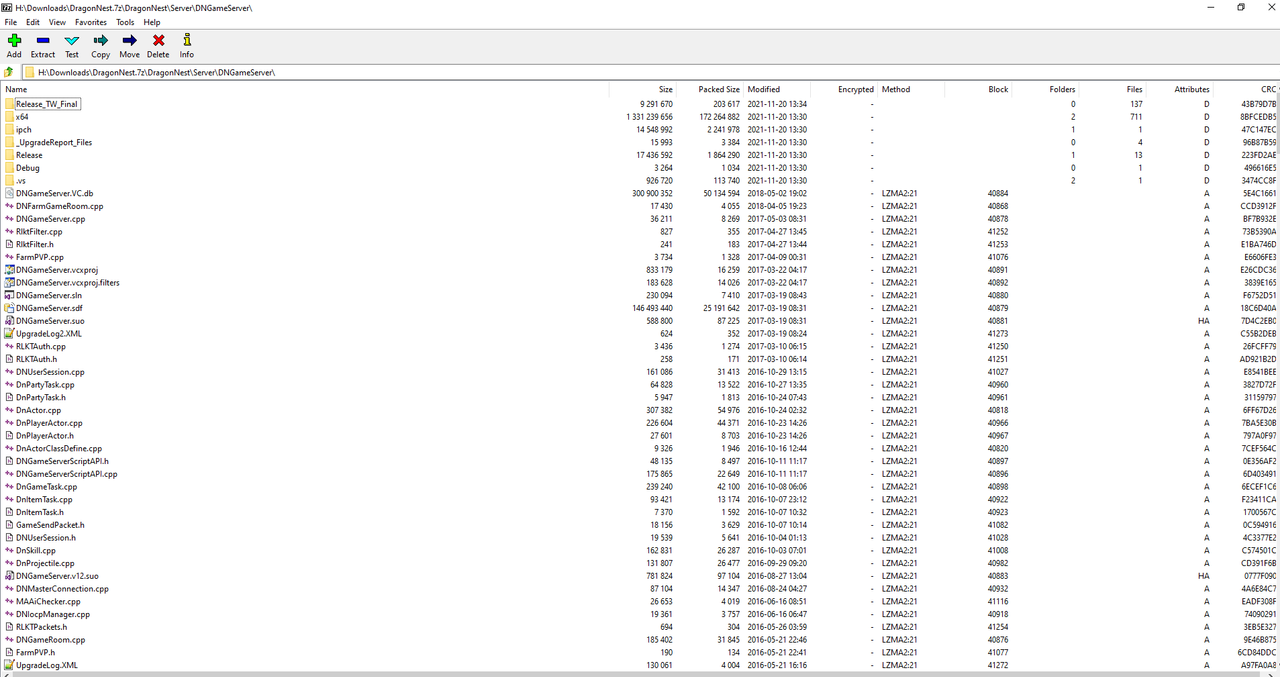Select the file RLKTAuth.cpp
Screen dimensions: 1280x677
click(x=40, y=346)
